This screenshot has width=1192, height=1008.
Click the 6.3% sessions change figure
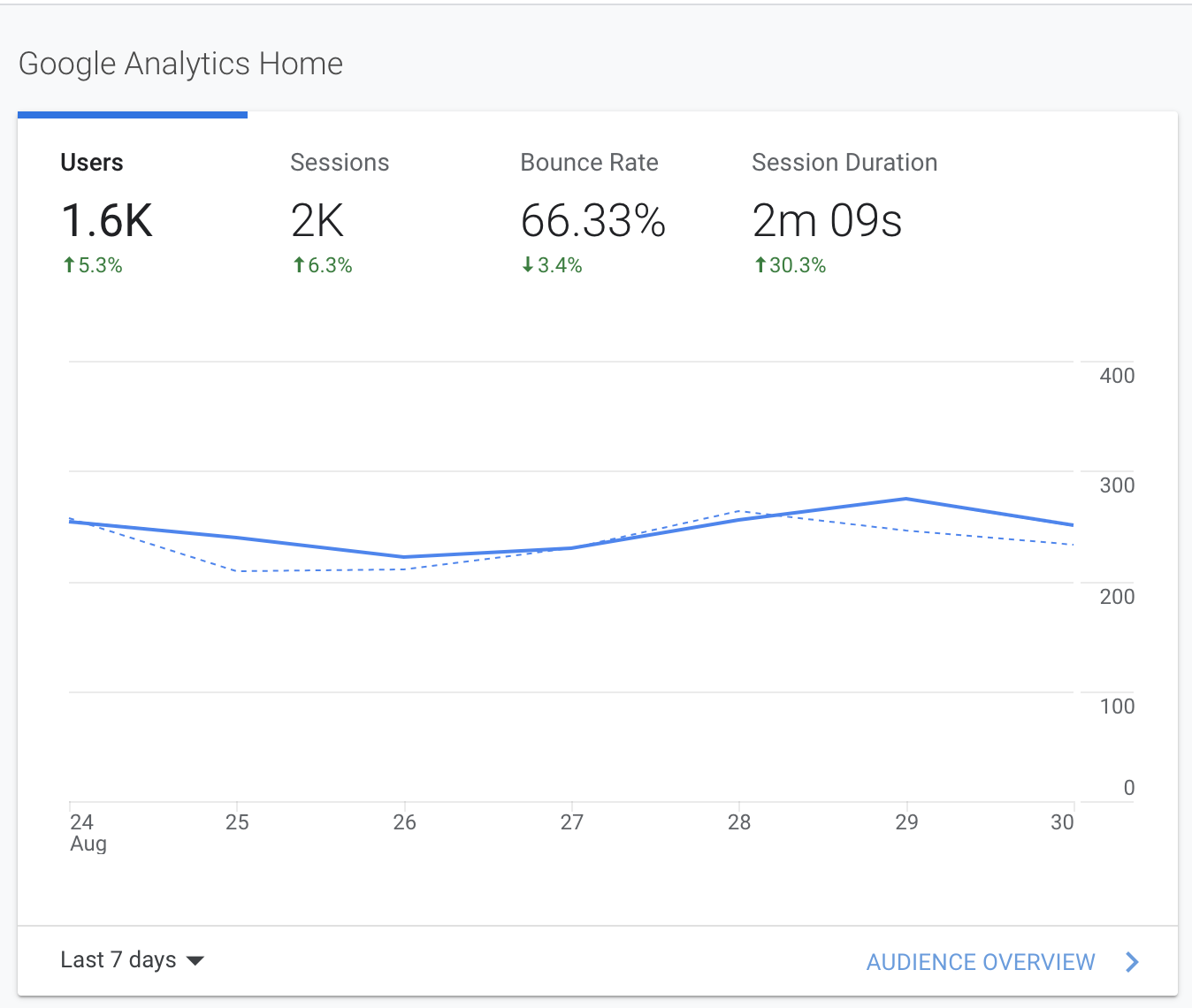click(x=331, y=265)
